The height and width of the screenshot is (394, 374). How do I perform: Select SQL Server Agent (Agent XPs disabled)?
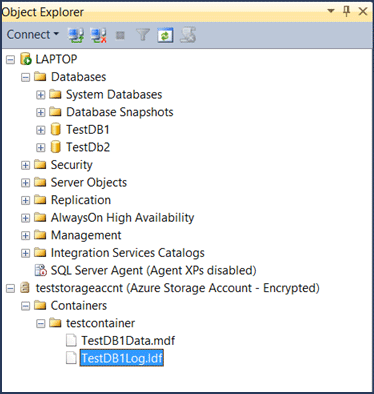(153, 270)
